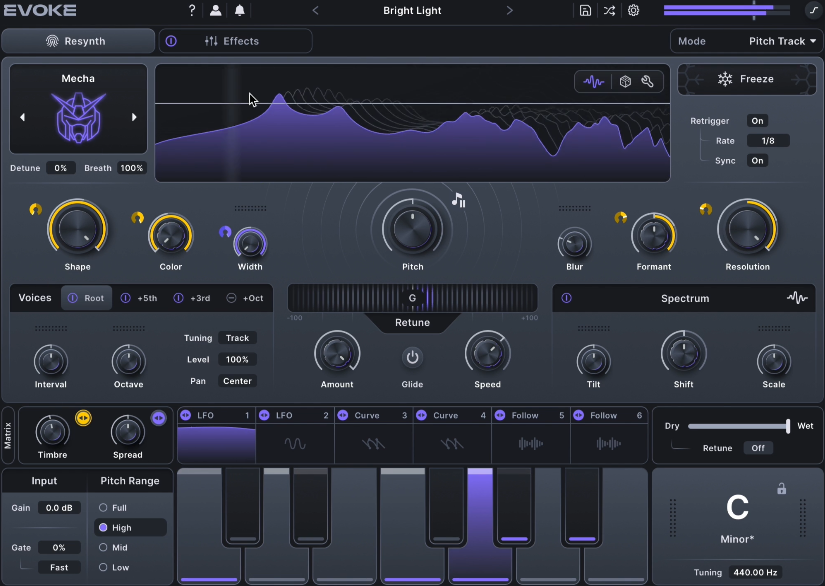This screenshot has width=825, height=586.
Task: Toggle the Root voice on/off
Action: (73, 298)
